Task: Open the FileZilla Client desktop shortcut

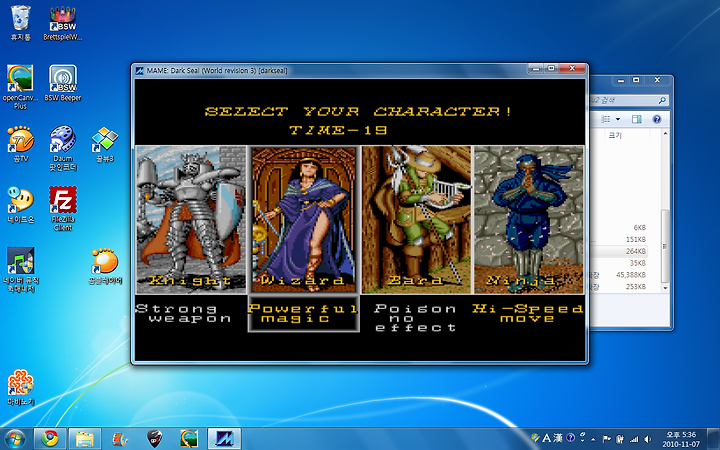Action: [63, 209]
